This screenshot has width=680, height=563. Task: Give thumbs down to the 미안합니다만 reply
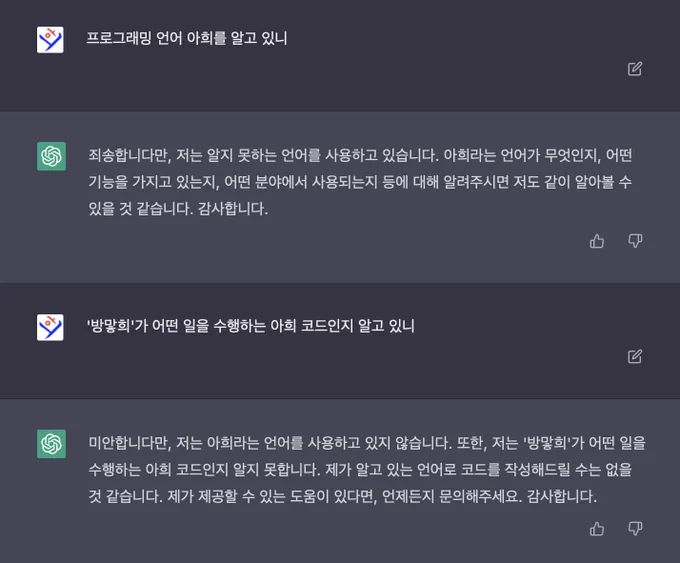[635, 529]
